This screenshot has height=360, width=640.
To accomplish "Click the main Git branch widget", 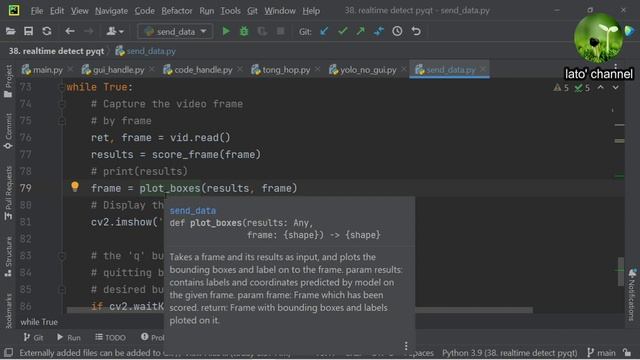I will (601, 353).
